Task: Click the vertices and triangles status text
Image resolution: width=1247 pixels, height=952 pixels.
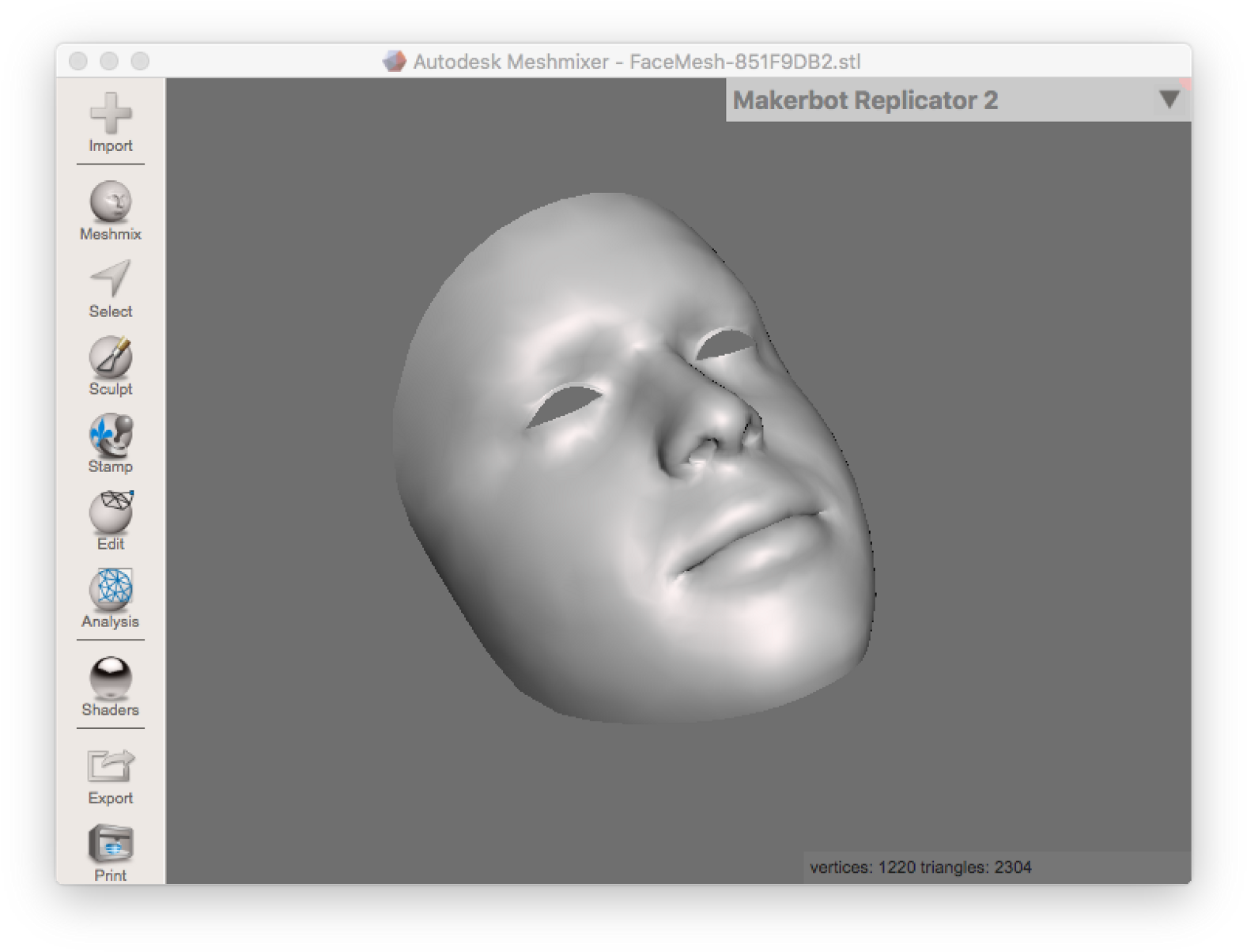Action: [x=920, y=867]
